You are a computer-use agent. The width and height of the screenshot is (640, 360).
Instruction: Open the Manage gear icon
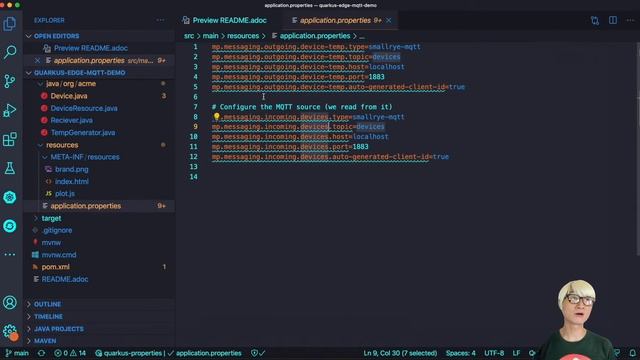point(10,331)
